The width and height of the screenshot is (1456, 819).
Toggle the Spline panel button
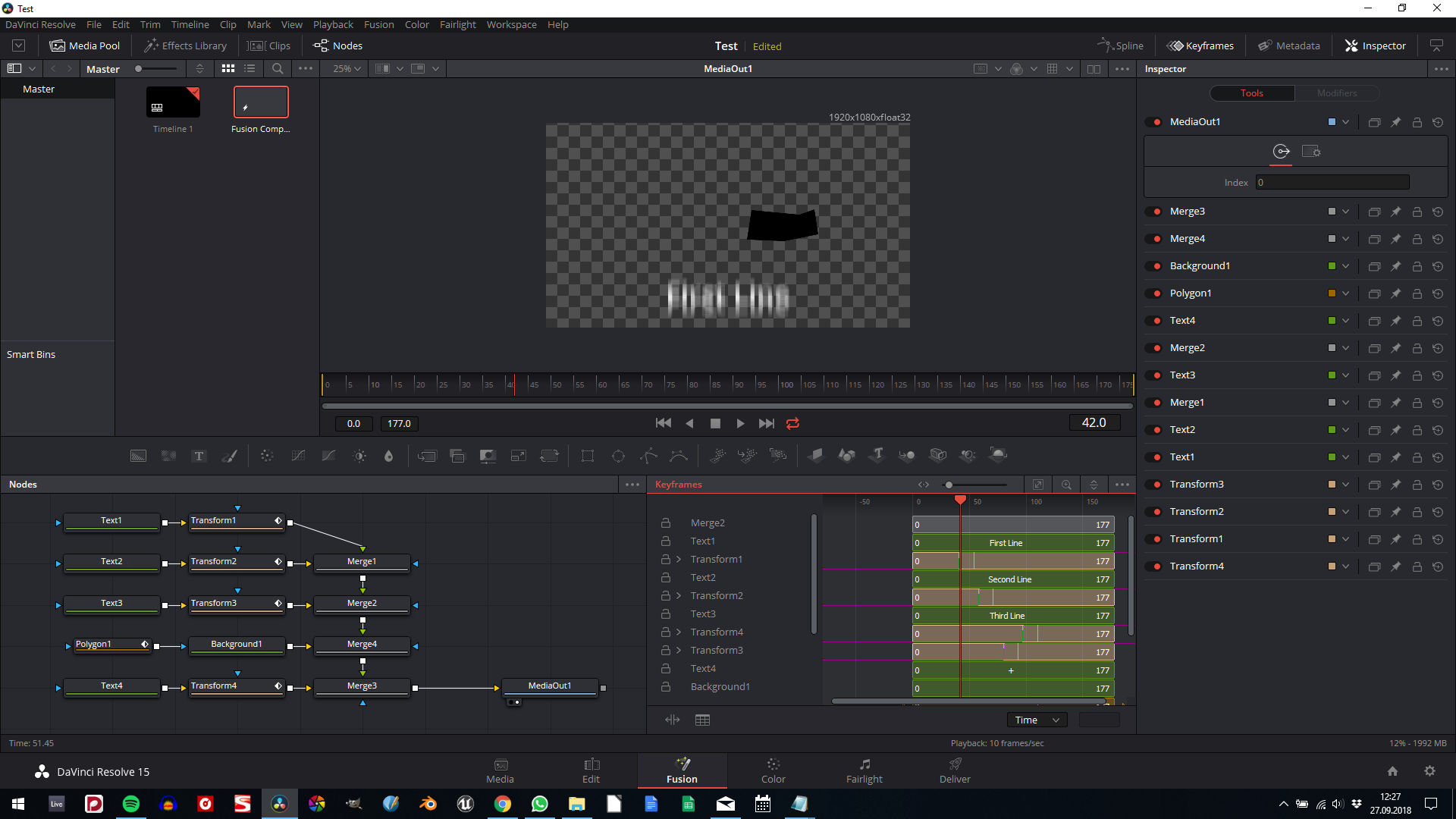coord(1120,46)
